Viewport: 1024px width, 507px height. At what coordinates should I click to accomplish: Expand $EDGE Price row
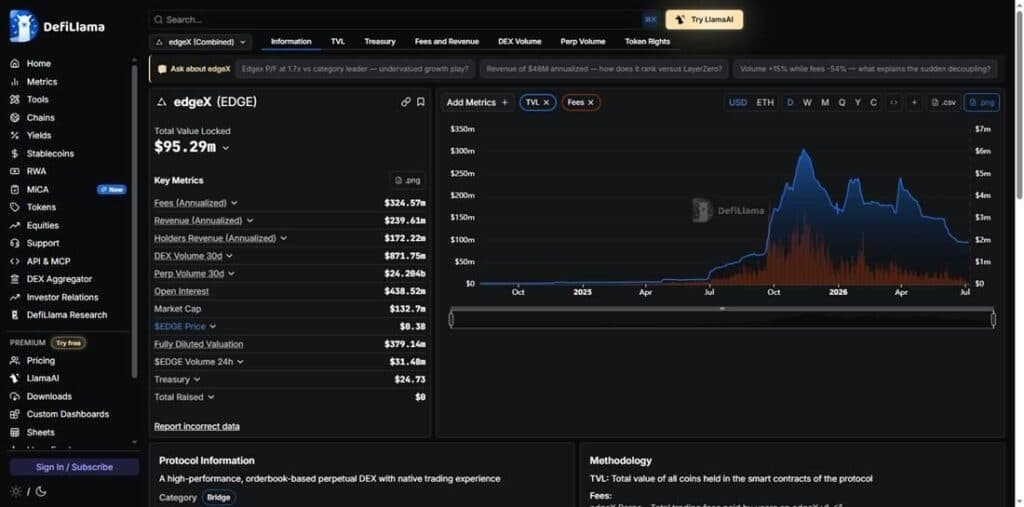pyautogui.click(x=213, y=327)
